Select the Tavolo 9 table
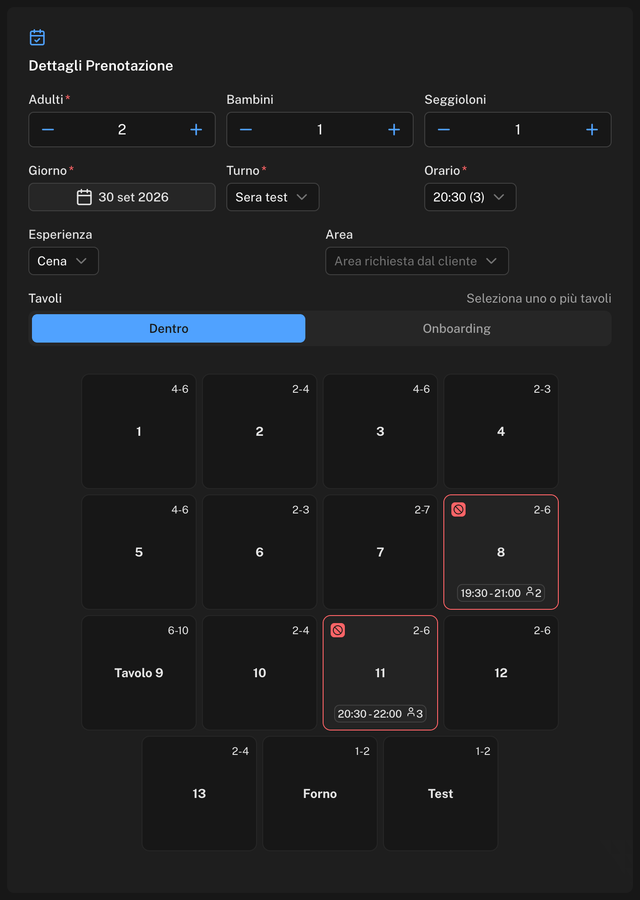 click(139, 673)
